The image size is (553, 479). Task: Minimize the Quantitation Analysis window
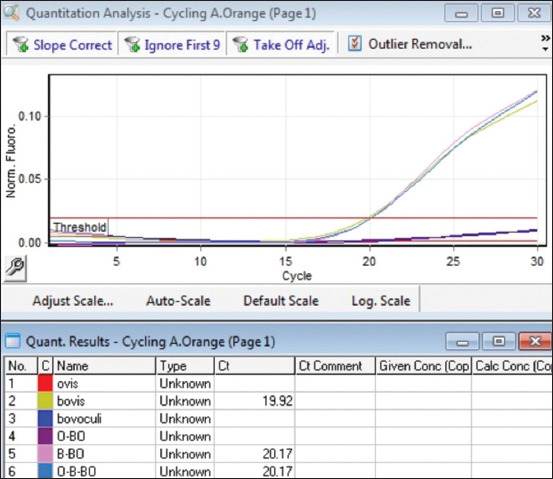pos(461,13)
